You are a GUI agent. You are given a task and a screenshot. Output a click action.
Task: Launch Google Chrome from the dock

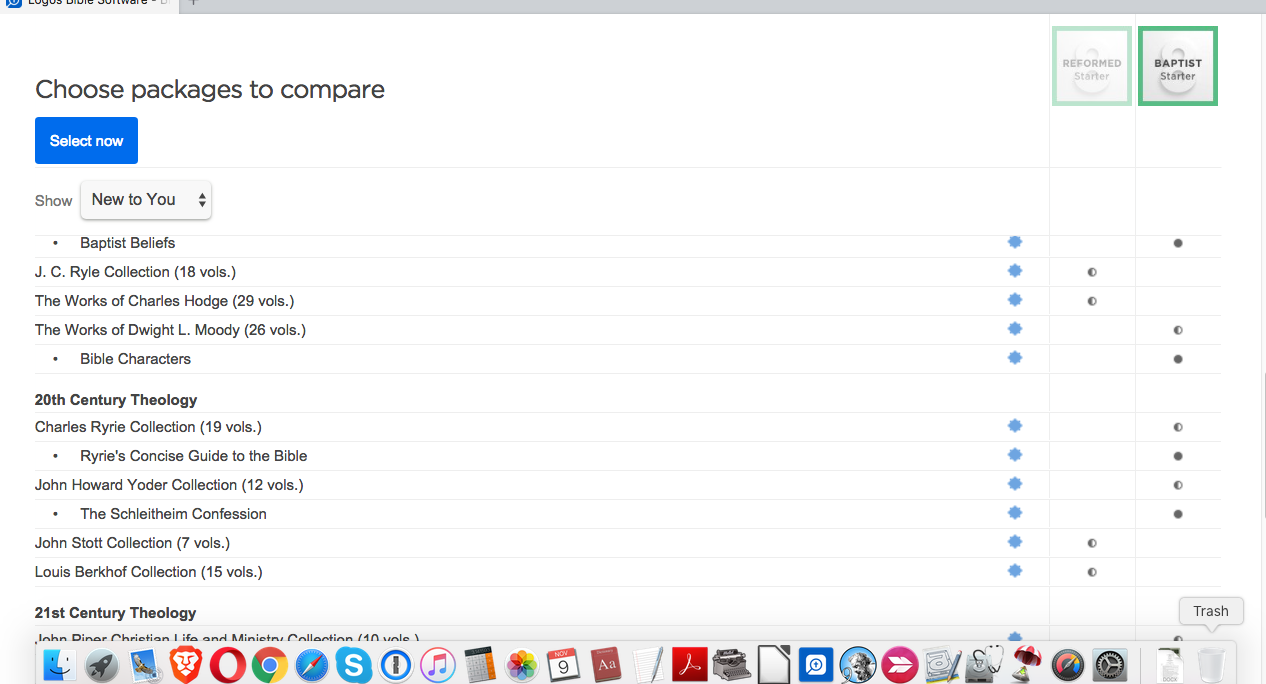tap(270, 664)
